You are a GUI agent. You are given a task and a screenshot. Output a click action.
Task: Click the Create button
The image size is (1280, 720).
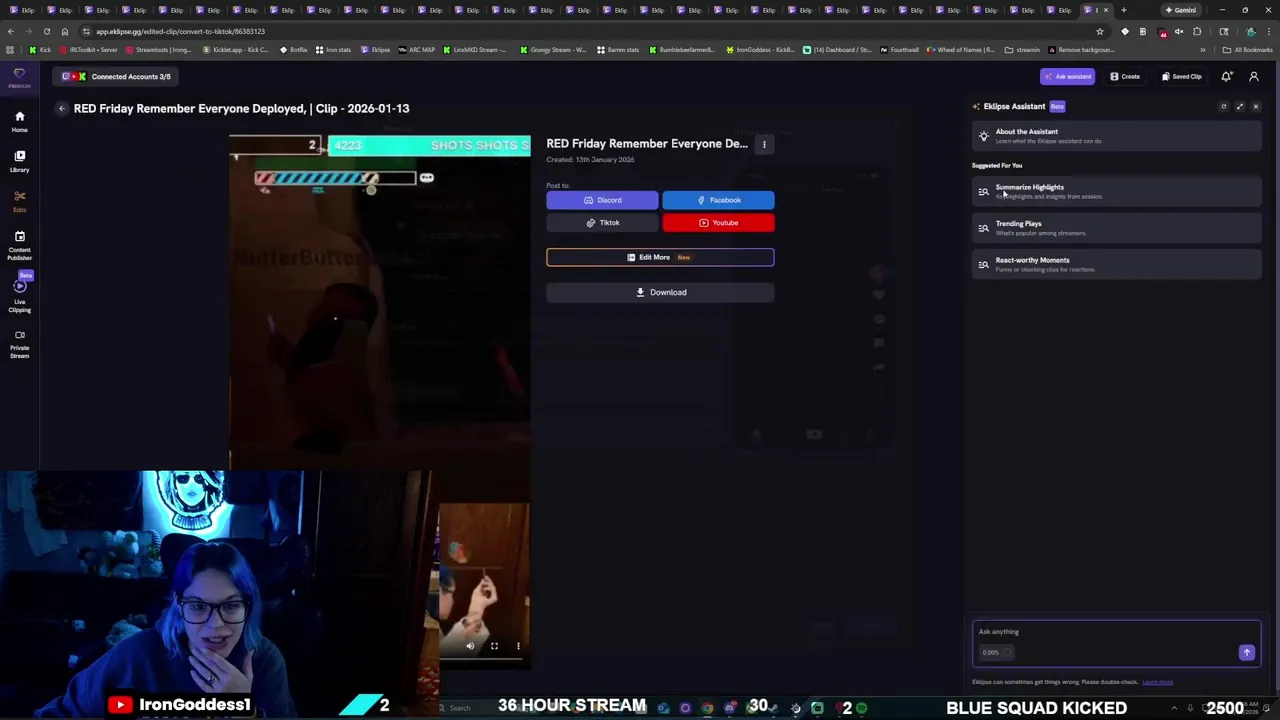point(1124,76)
